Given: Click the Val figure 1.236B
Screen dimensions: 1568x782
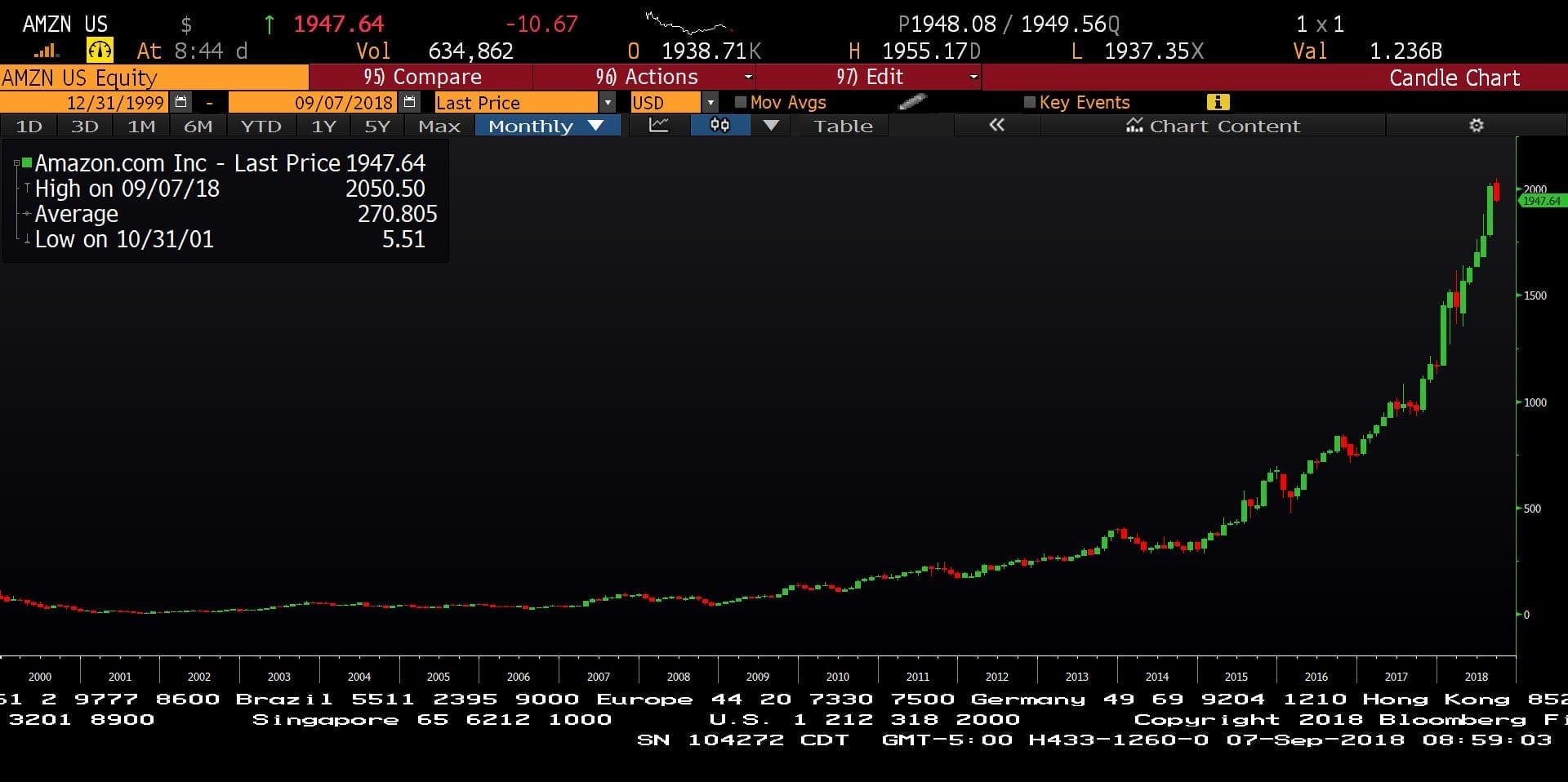Looking at the screenshot, I should point(1405,51).
